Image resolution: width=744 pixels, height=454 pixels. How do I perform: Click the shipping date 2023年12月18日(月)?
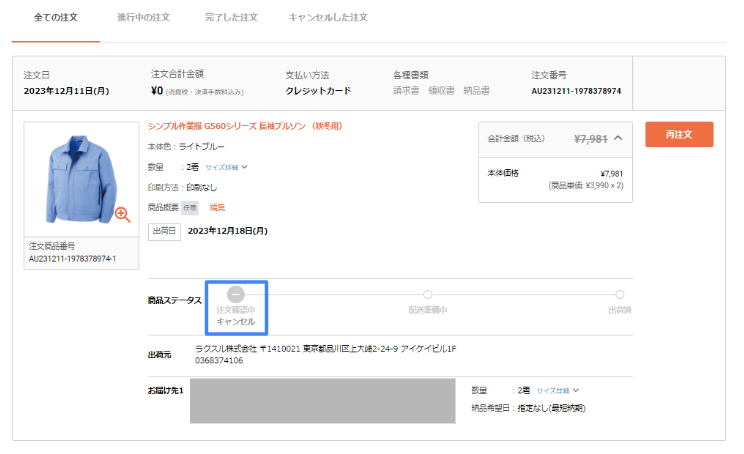coord(228,231)
